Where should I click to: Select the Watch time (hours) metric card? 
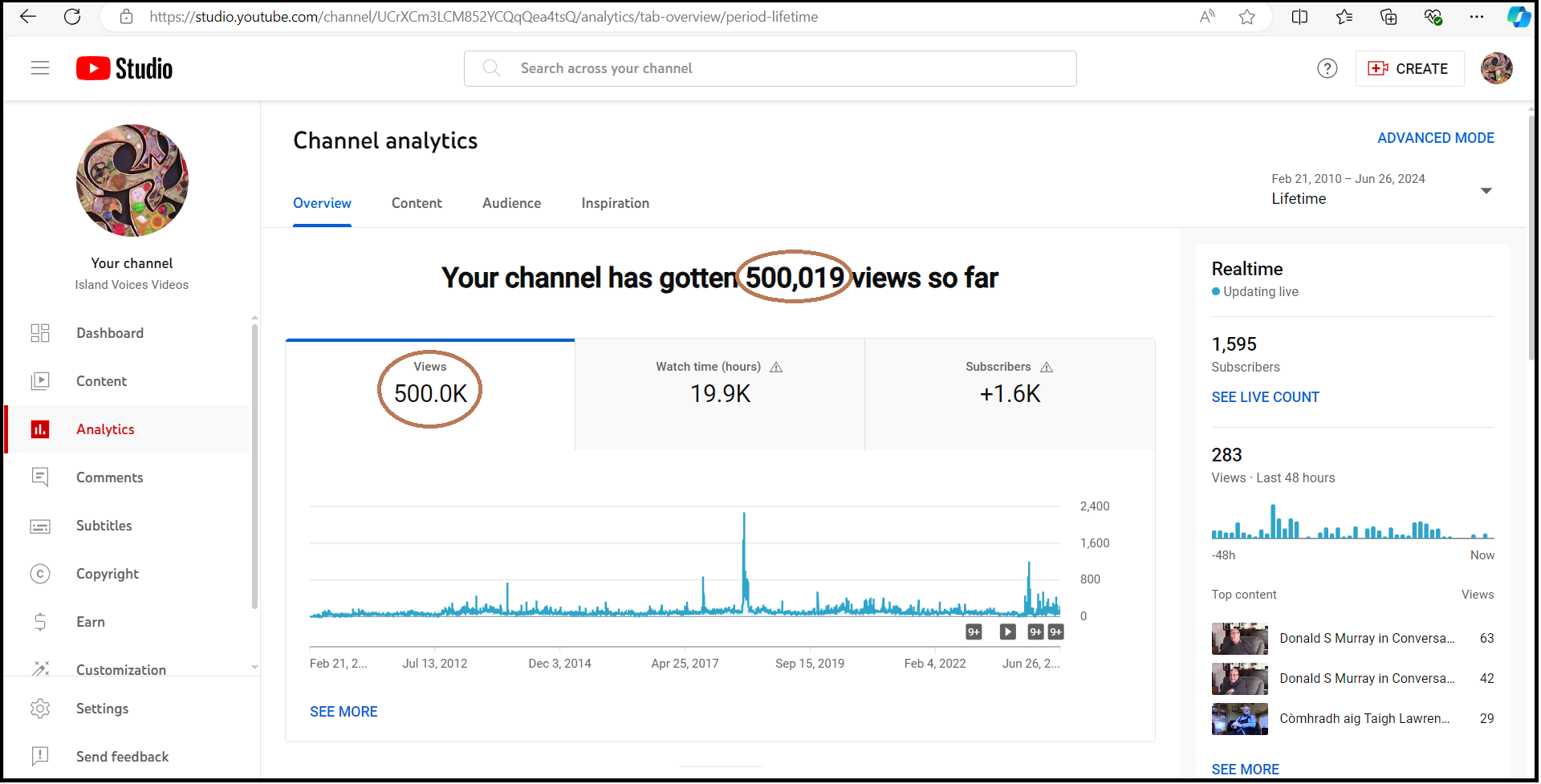(x=719, y=393)
